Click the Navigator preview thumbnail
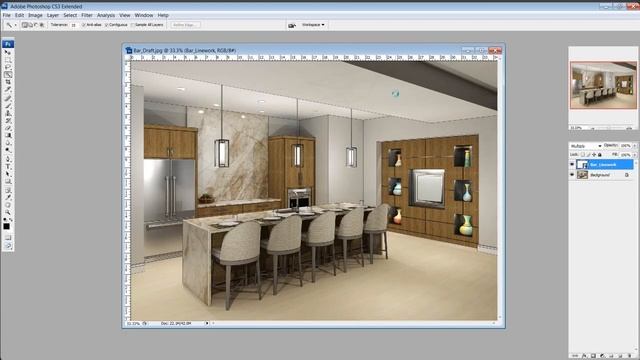 coord(603,85)
